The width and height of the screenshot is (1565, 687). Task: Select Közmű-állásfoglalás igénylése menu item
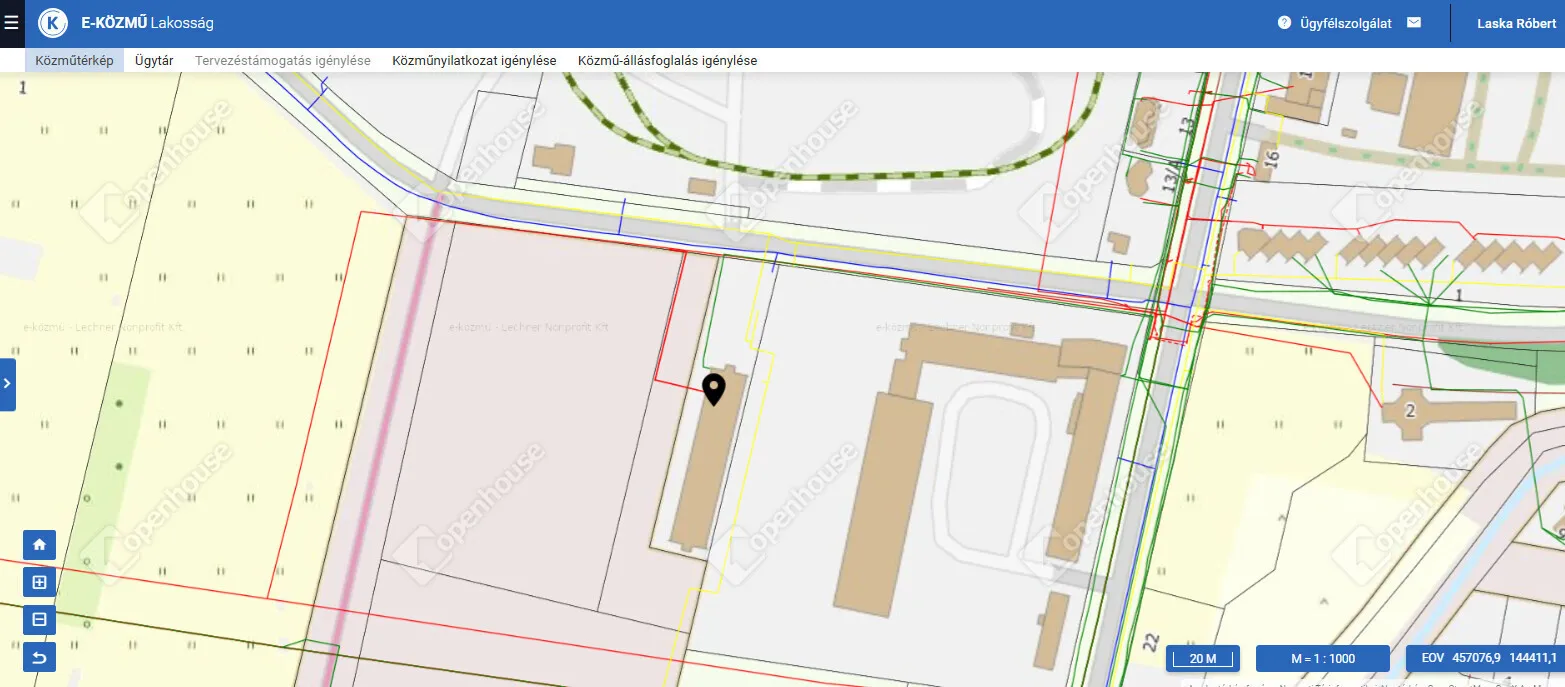[667, 60]
